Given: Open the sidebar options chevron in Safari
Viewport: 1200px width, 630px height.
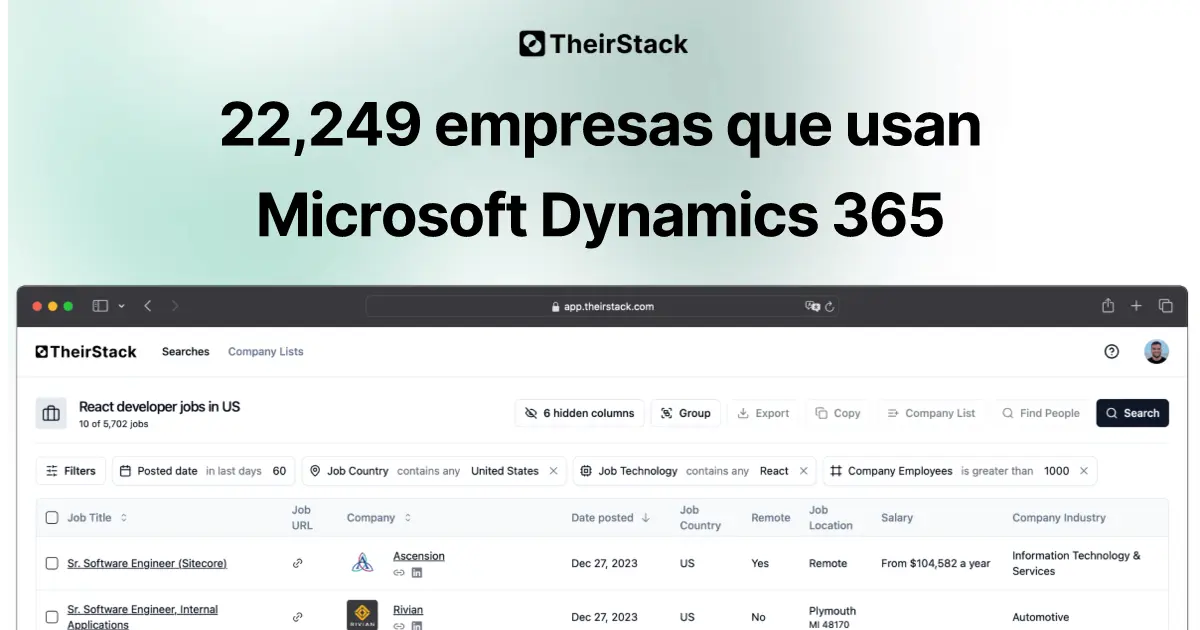Looking at the screenshot, I should pyautogui.click(x=122, y=306).
